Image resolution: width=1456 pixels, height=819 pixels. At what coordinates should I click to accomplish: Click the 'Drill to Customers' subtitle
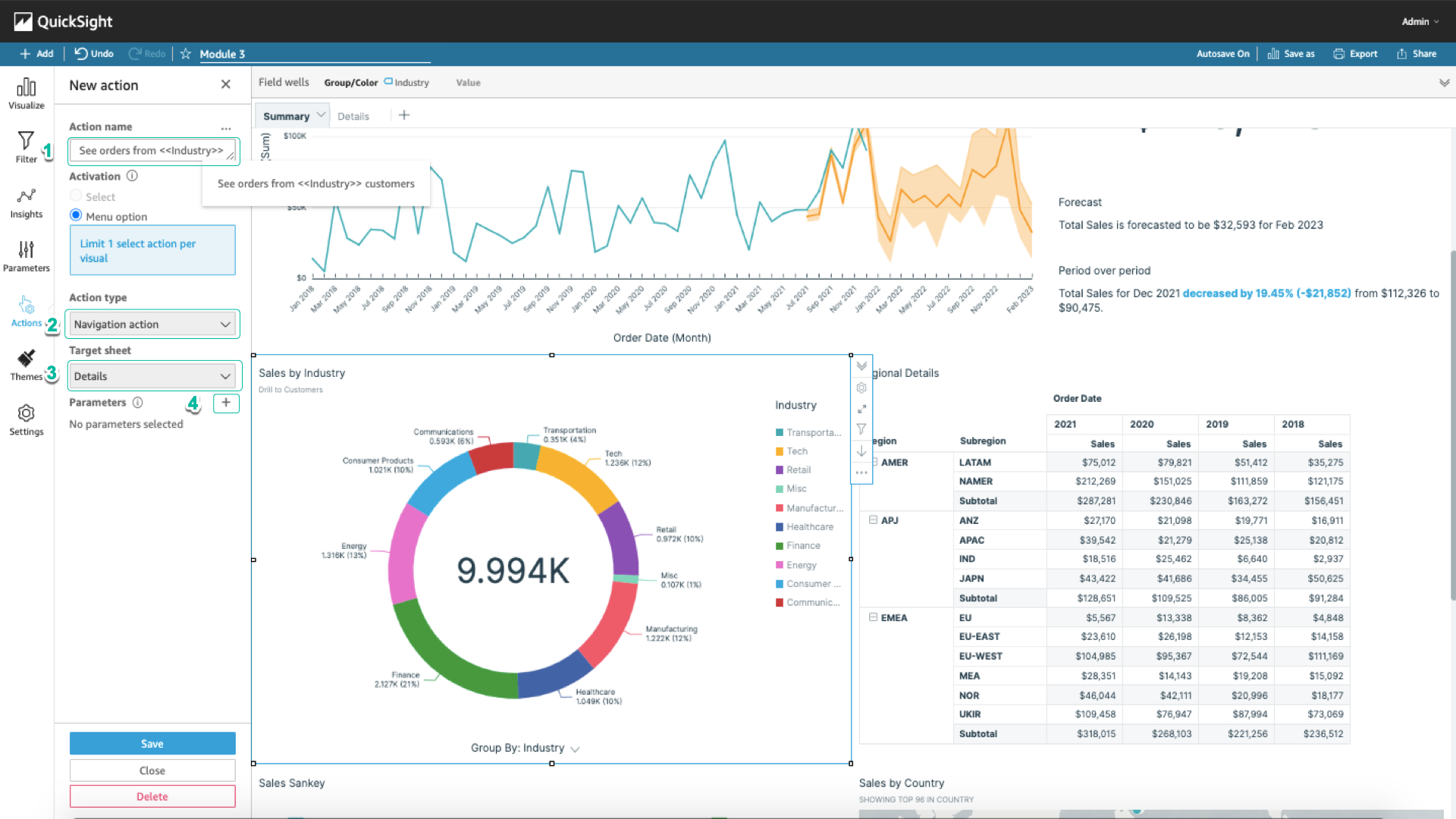click(x=290, y=390)
